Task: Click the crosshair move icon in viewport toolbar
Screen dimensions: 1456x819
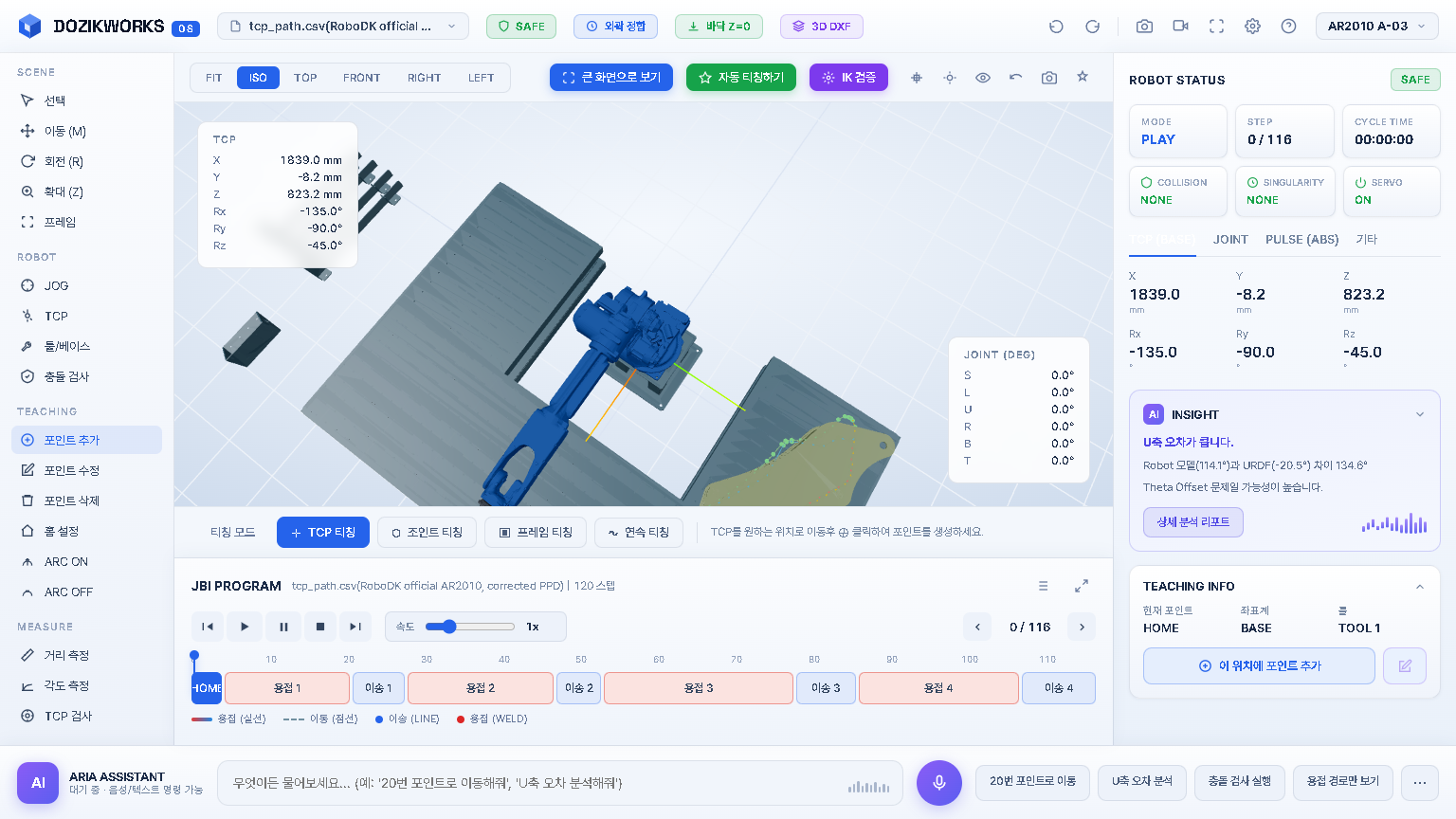Action: (917, 78)
